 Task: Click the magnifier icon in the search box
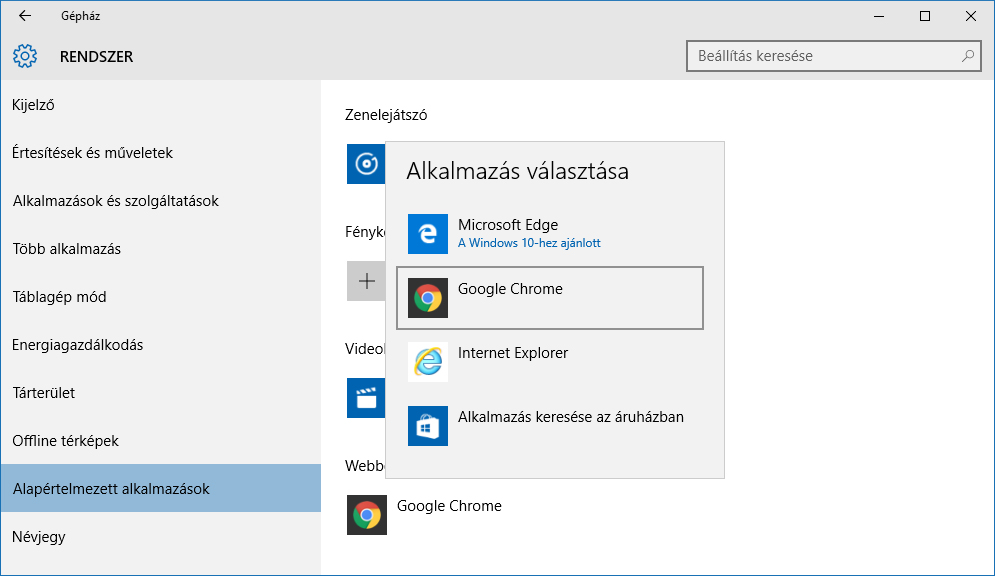[967, 56]
